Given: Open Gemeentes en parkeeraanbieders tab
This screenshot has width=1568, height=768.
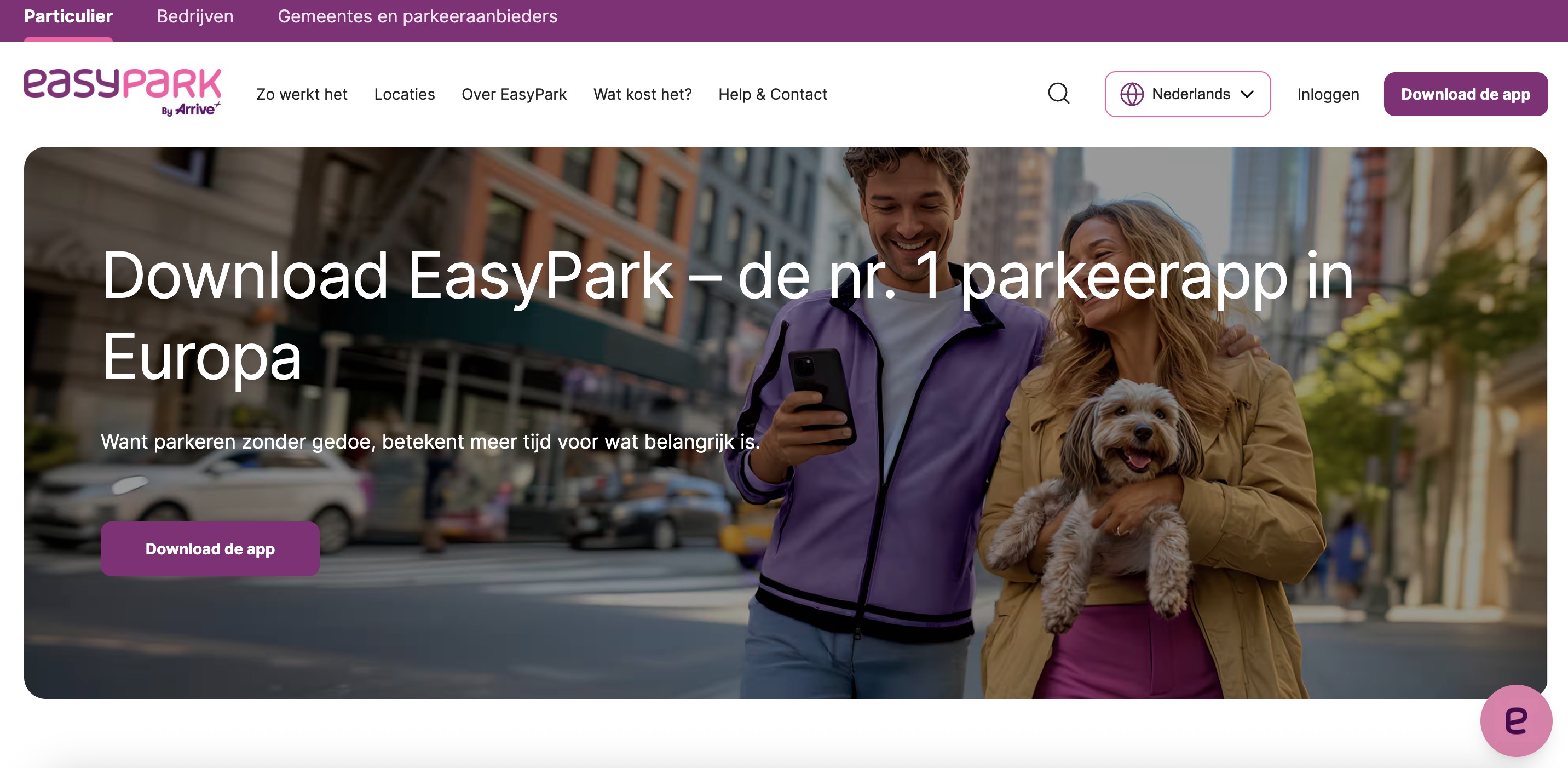Looking at the screenshot, I should pos(418,16).
